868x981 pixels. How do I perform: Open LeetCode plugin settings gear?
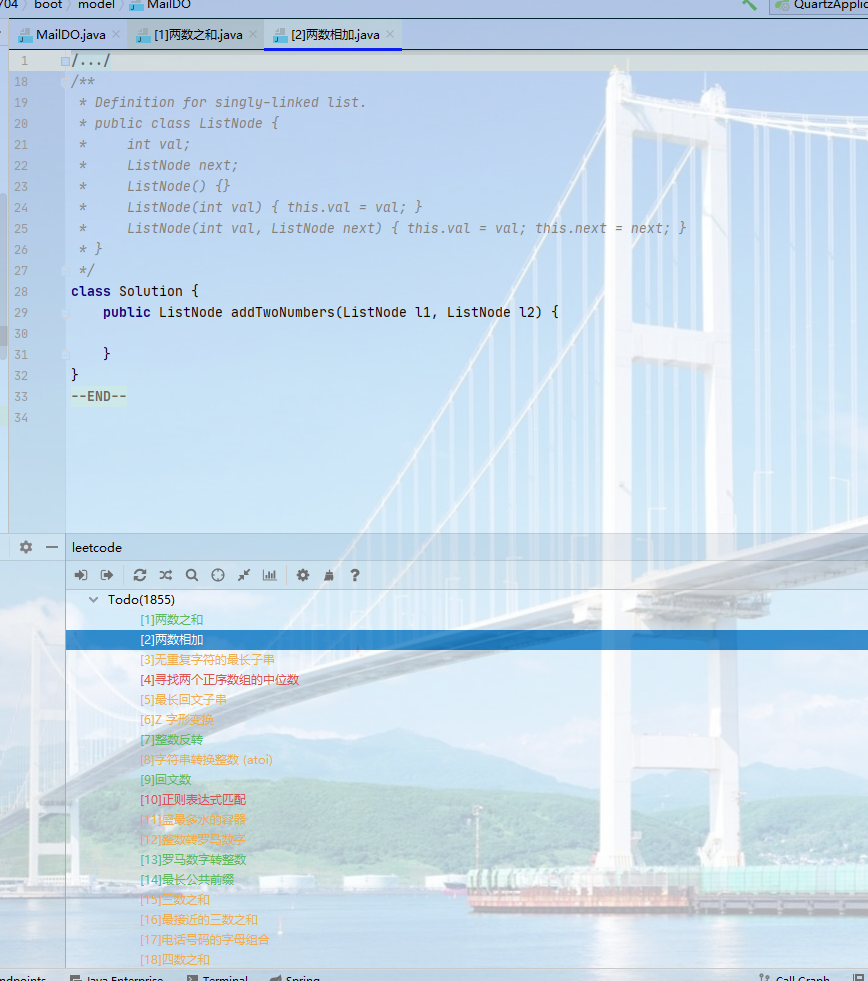tap(303, 575)
